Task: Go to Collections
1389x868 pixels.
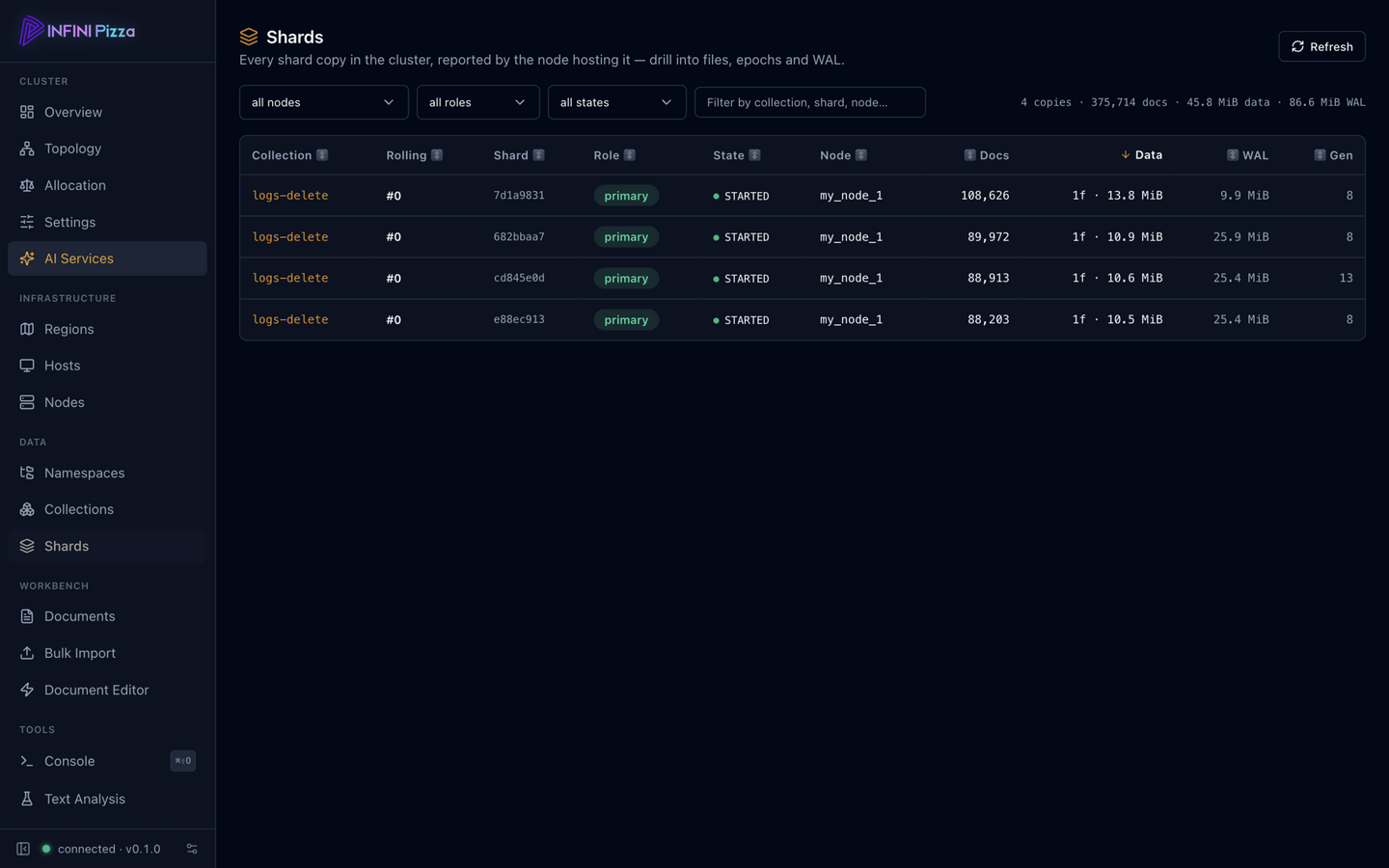Action: point(107,509)
